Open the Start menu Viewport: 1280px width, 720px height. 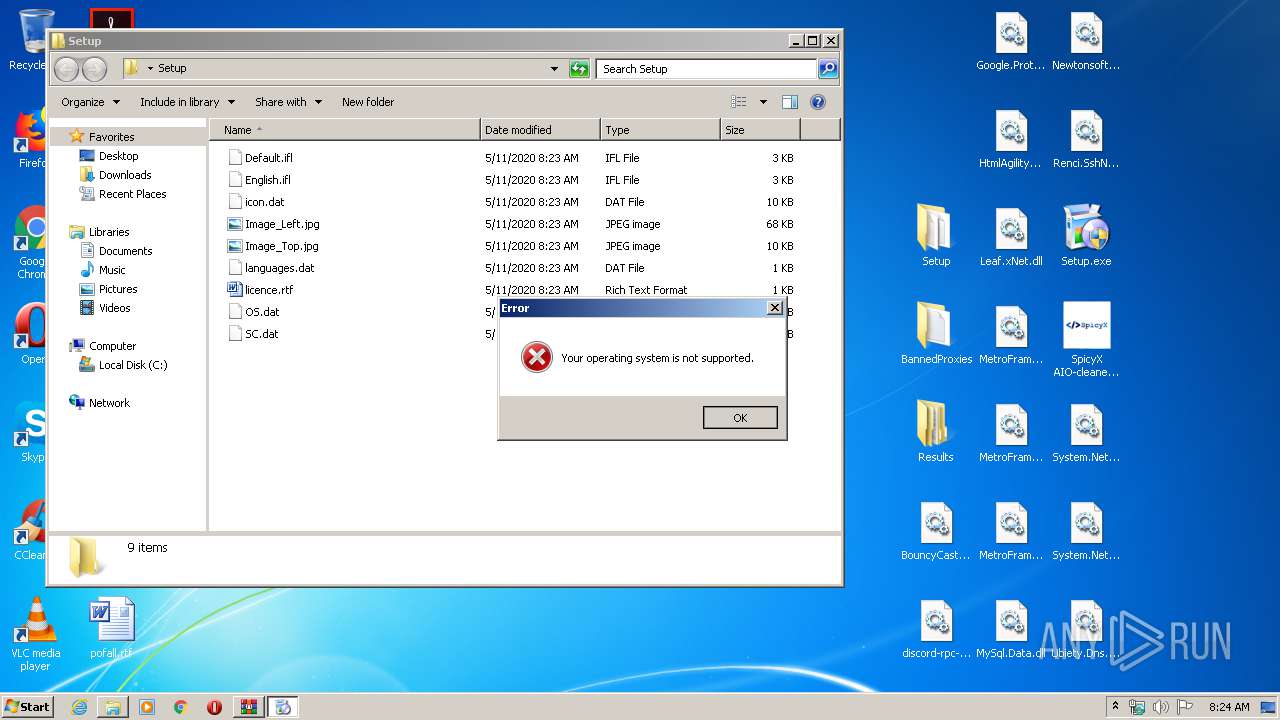pyautogui.click(x=27, y=707)
